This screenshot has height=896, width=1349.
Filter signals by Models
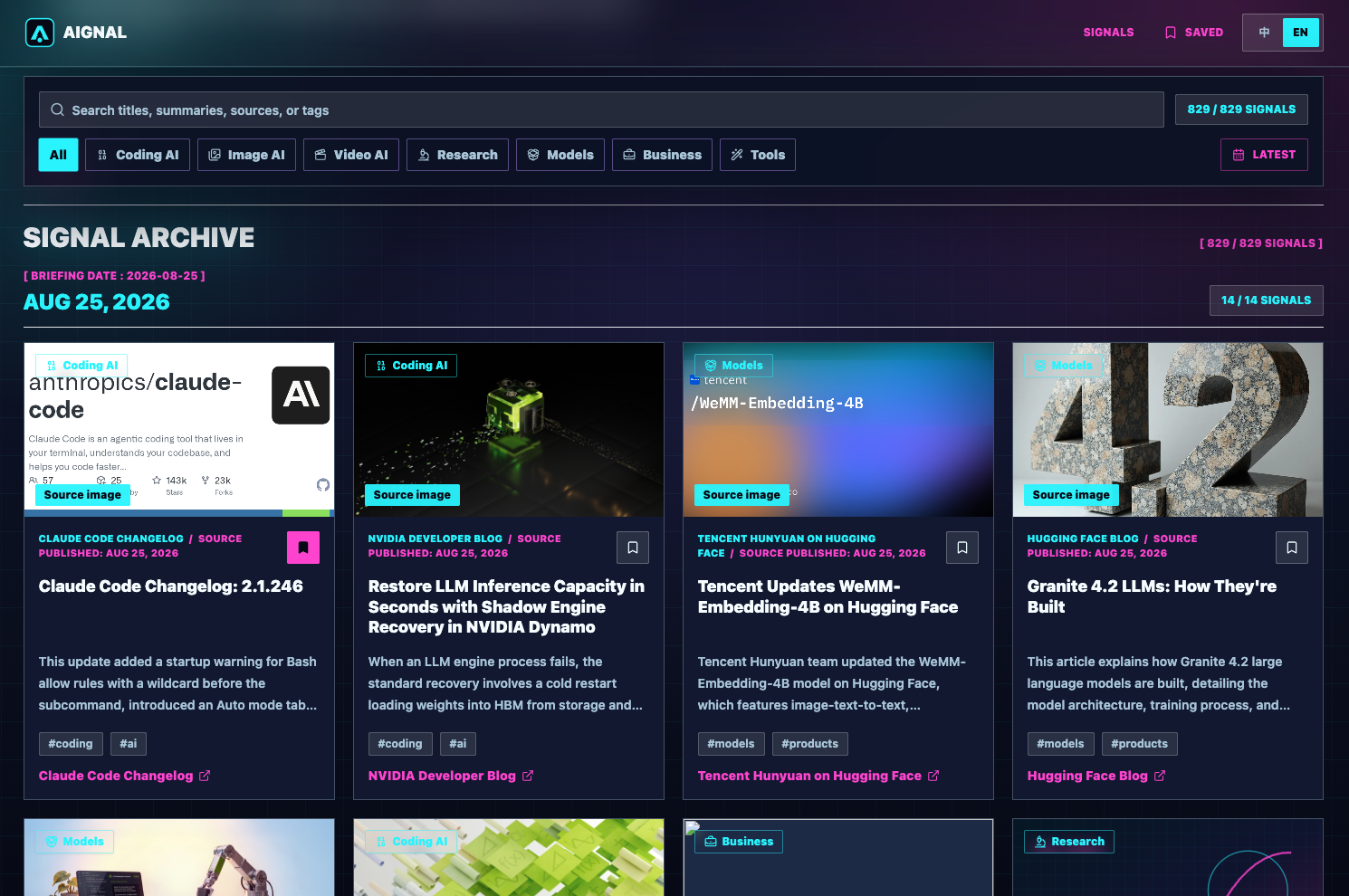click(x=560, y=155)
